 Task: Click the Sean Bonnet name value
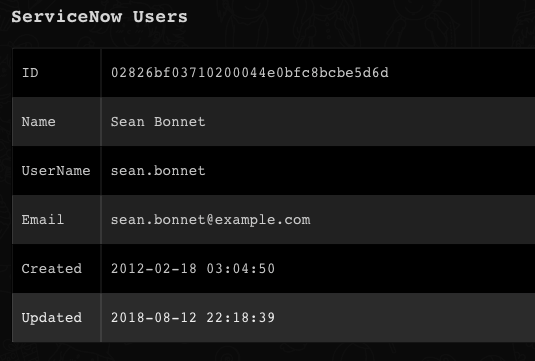click(158, 121)
